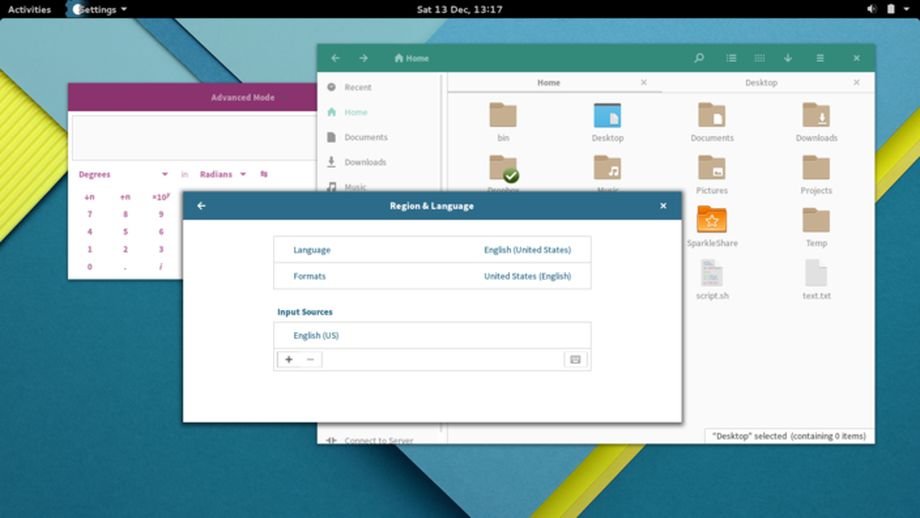Viewport: 920px width, 518px height.
Task: Click the Files back navigation arrow
Action: 335,58
